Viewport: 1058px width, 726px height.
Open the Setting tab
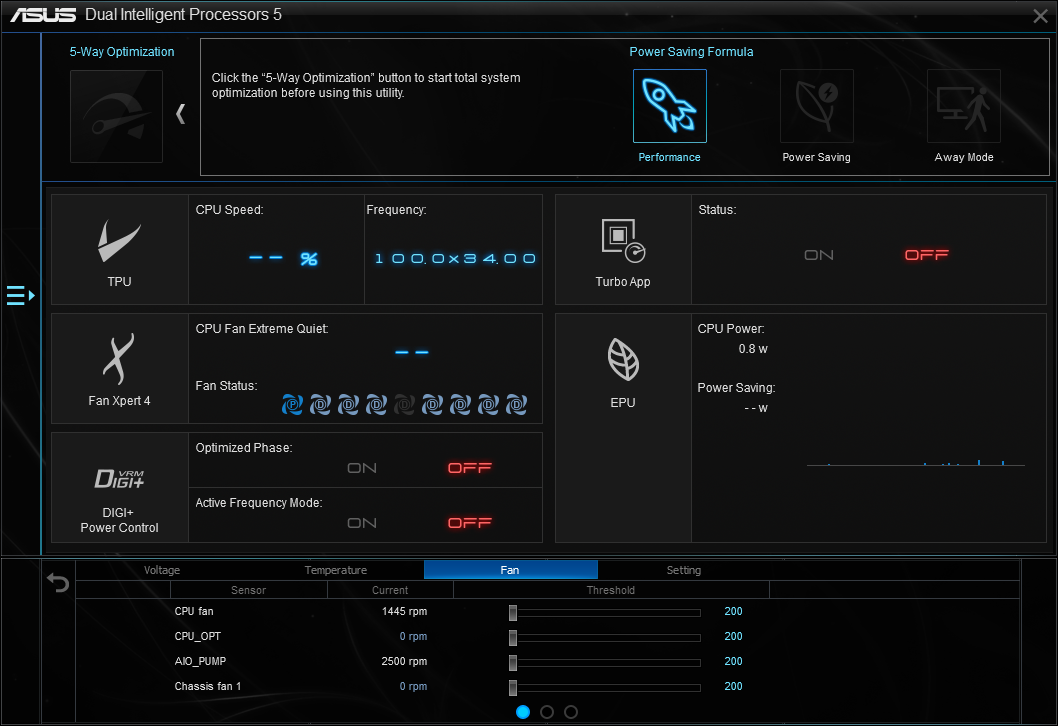pos(684,570)
